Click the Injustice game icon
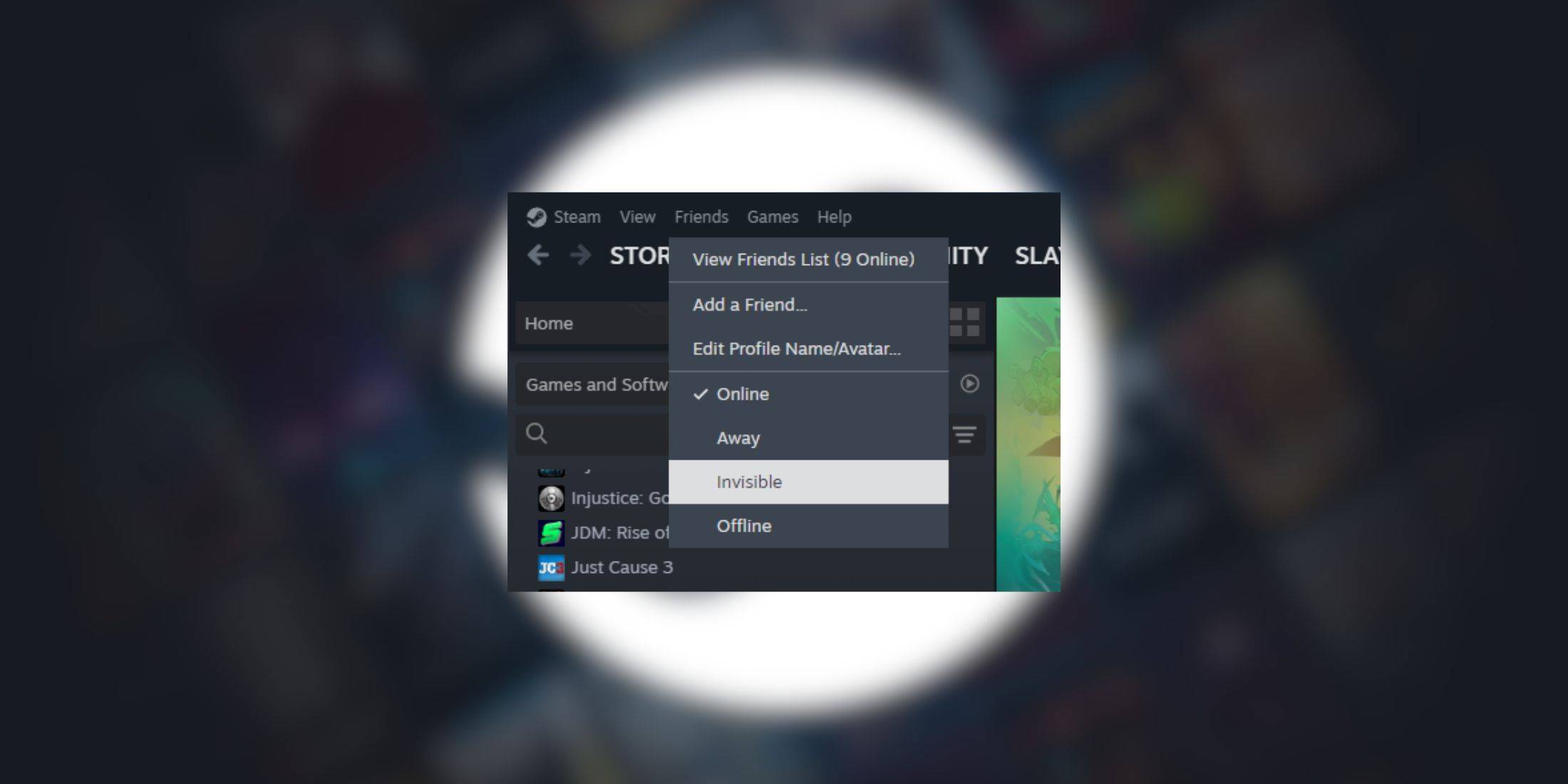Viewport: 1568px width, 784px height. tap(552, 496)
